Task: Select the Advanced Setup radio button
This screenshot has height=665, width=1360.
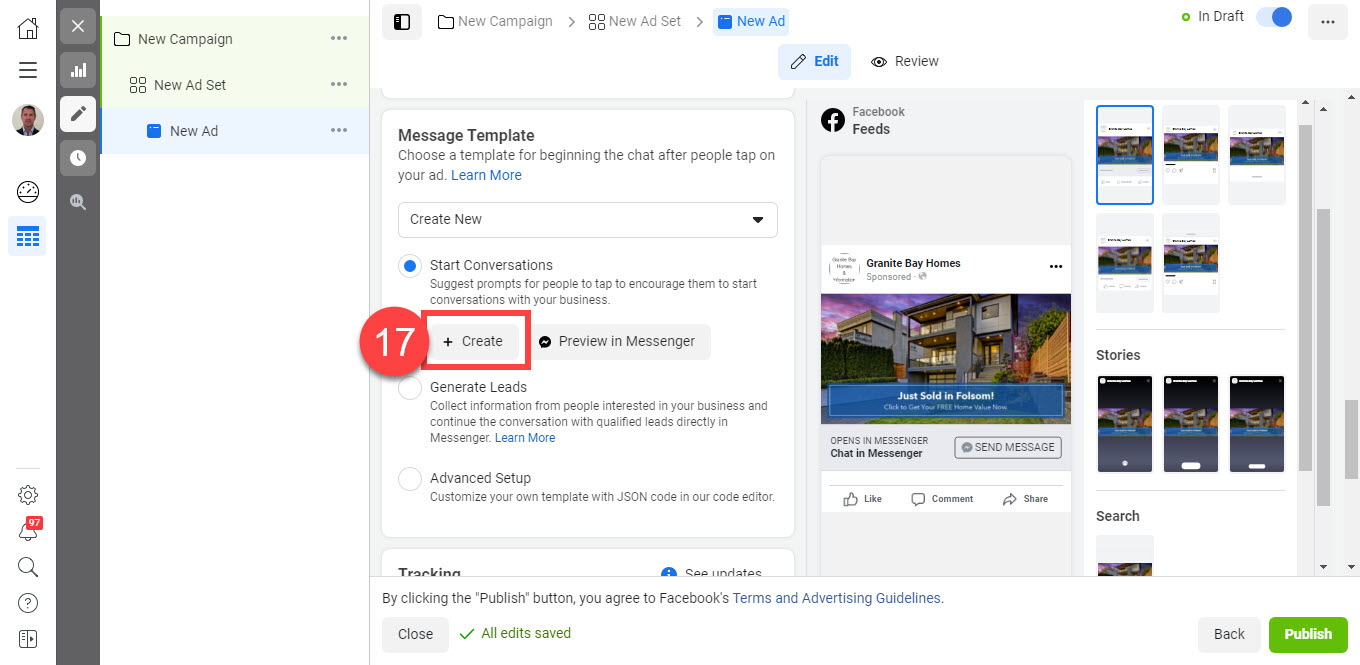Action: click(409, 479)
